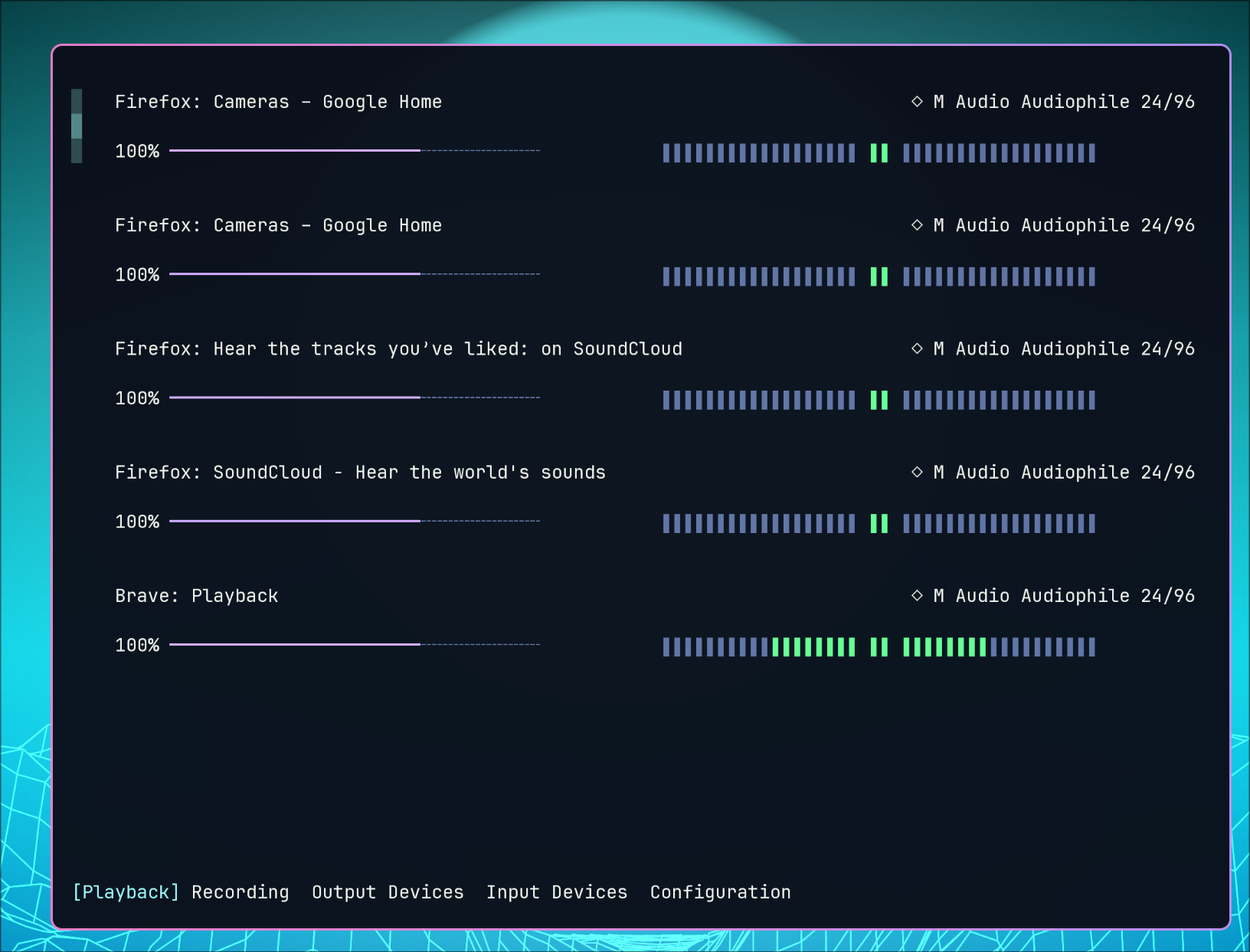Viewport: 1250px width, 952px height.
Task: Open the M Audio device selector for SoundCloud world's sounds
Action: click(1063, 473)
